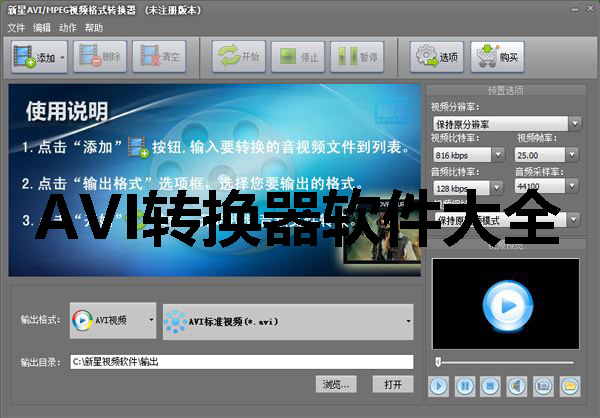The image size is (600, 418).
Task: Expand the 128 kbps audio bitrate dropdown
Action: pyautogui.click(x=497, y=188)
